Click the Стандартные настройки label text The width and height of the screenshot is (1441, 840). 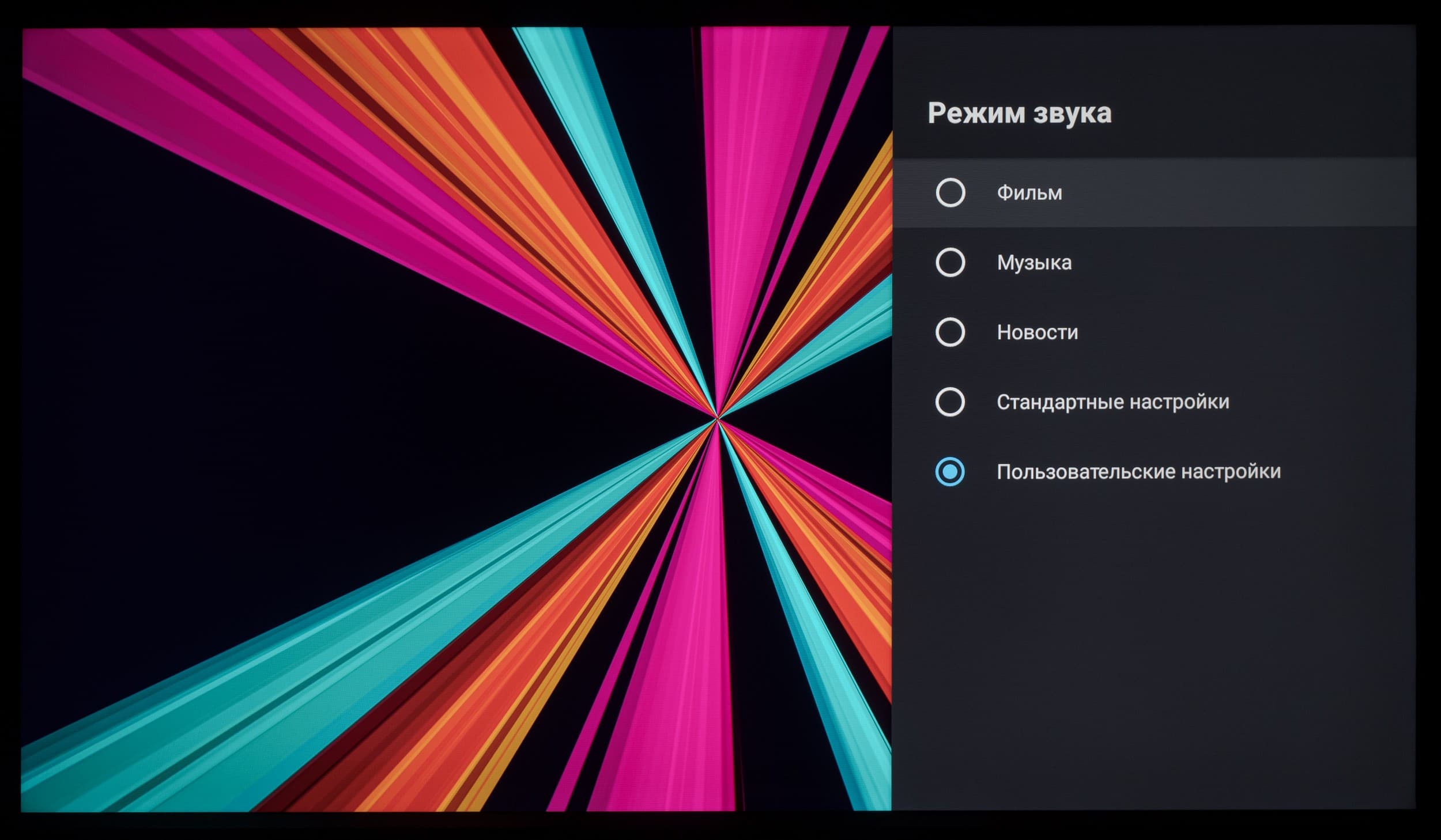pyautogui.click(x=1112, y=402)
